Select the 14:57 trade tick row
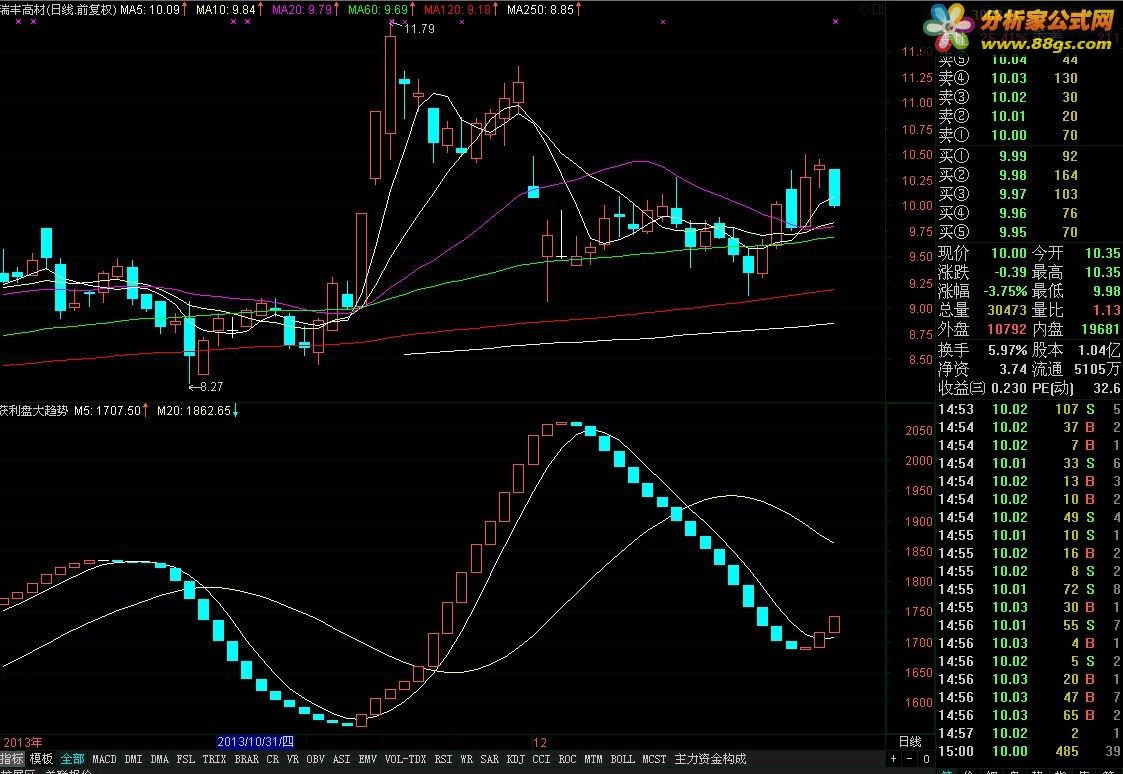The image size is (1123, 774). [x=1029, y=733]
